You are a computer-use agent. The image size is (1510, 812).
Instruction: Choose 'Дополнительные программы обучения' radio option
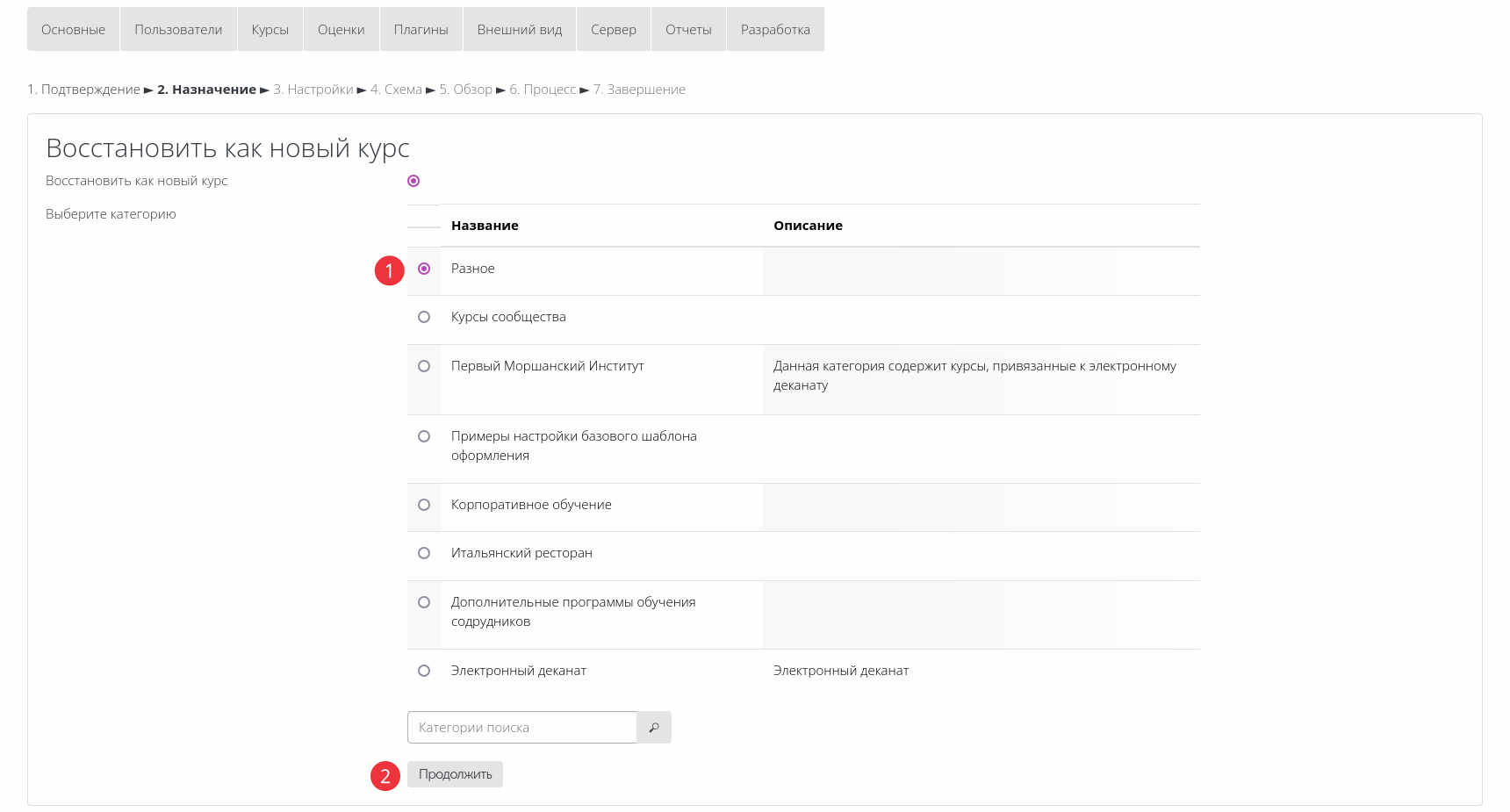point(424,602)
